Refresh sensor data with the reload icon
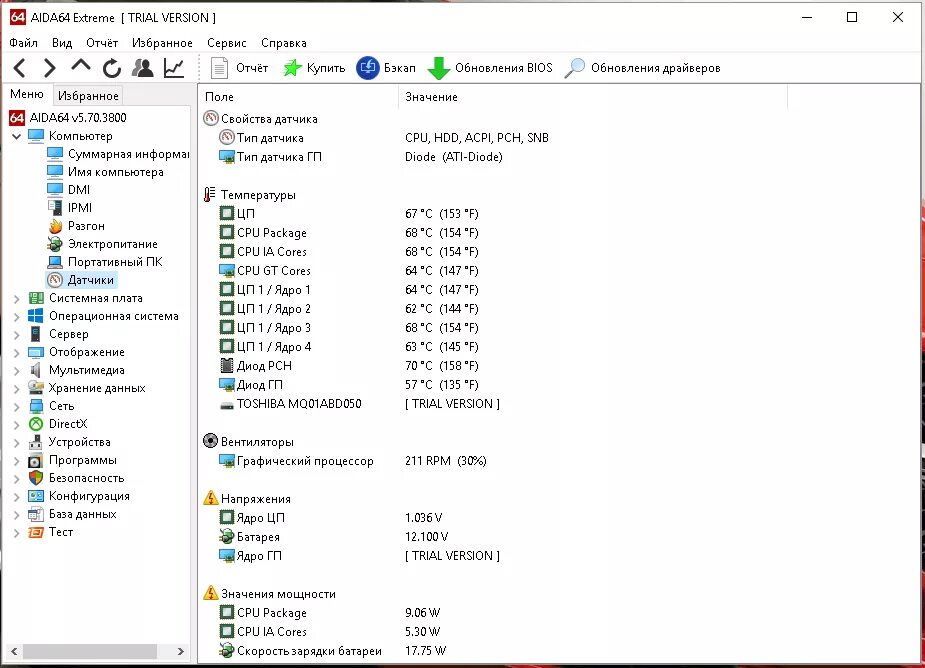Screen dimensions: 925x668 pyautogui.click(x=111, y=68)
